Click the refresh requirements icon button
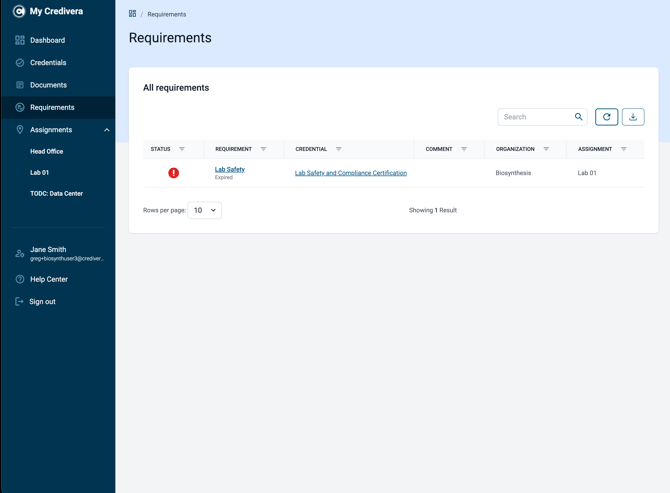Screen dimensions: 670x493 click(x=606, y=117)
